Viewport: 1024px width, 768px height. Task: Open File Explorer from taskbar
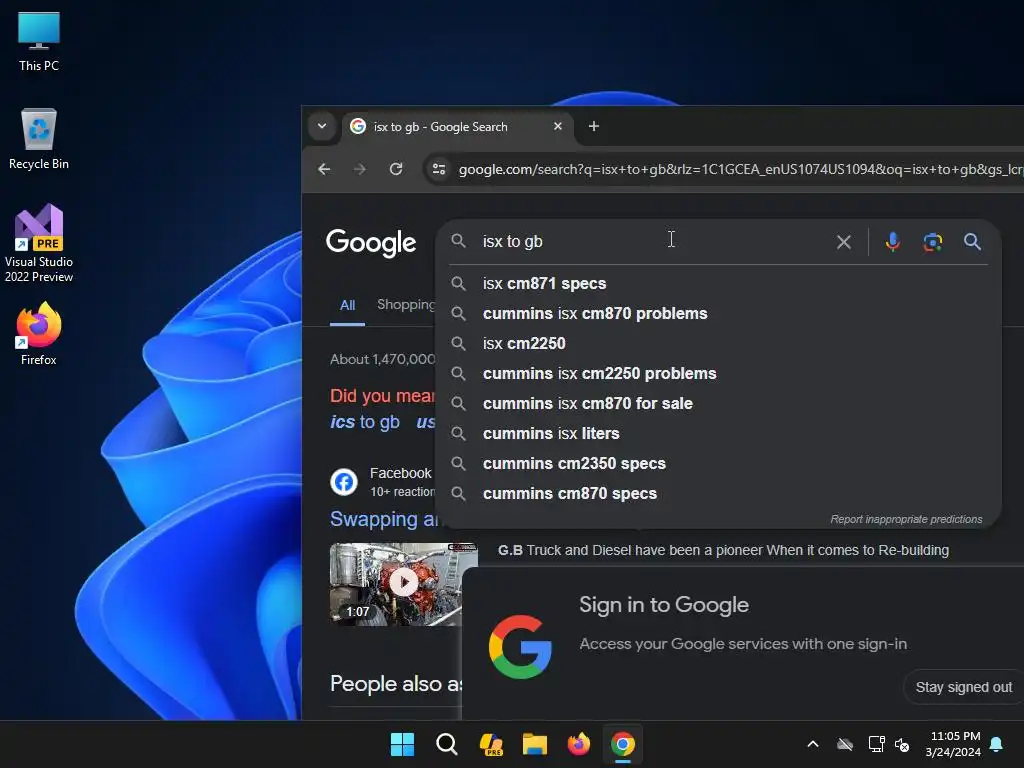click(535, 744)
